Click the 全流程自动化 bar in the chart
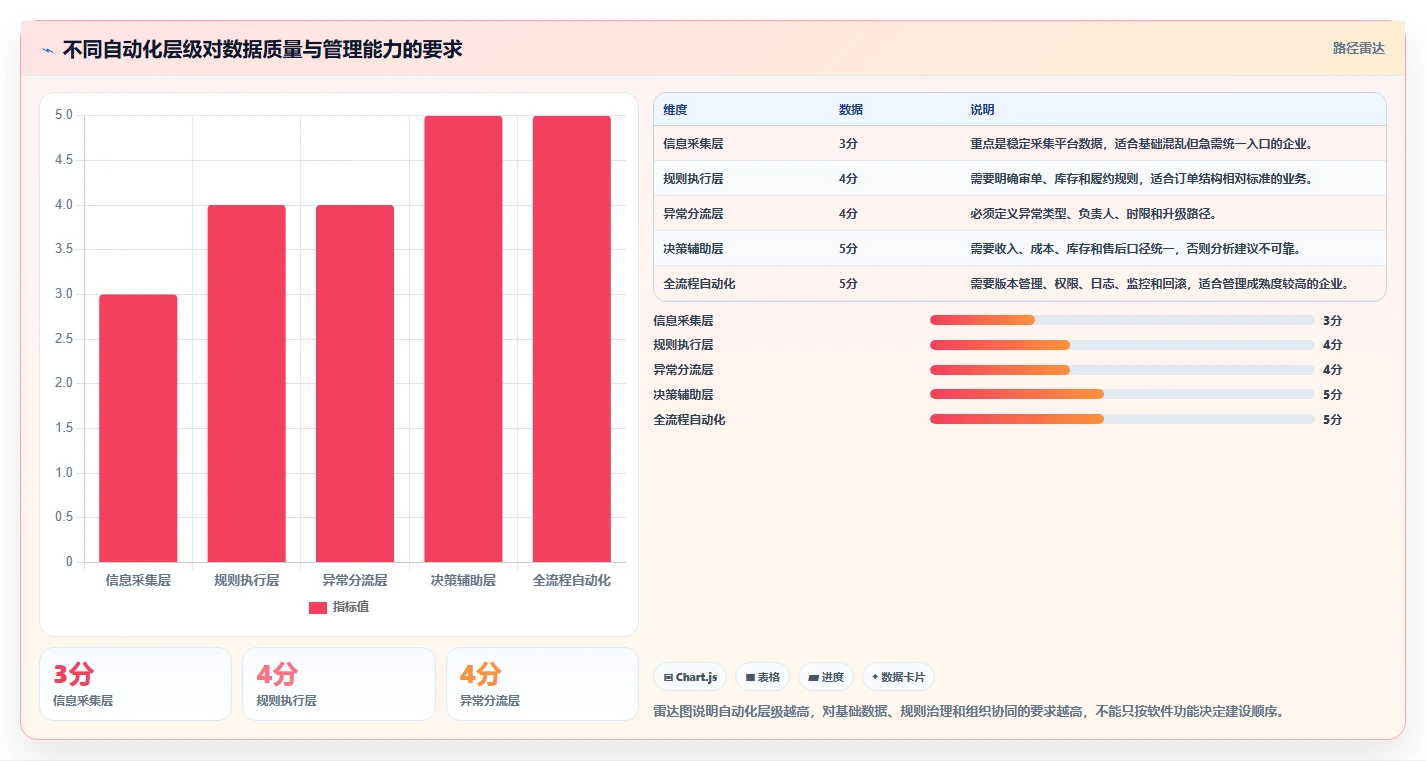The image size is (1426, 761). click(571, 339)
